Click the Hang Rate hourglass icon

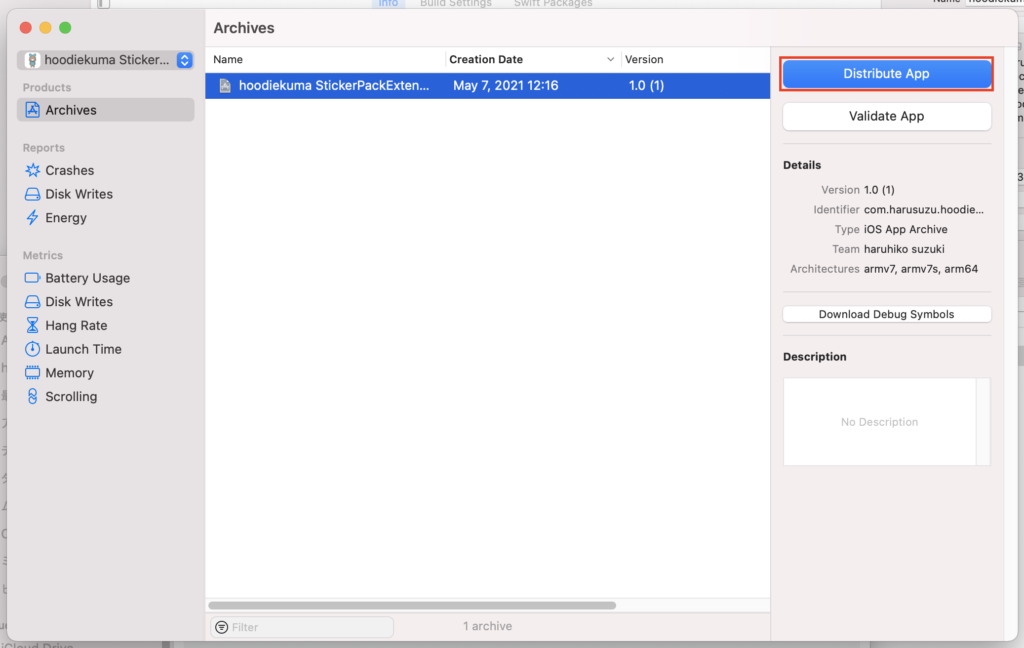[32, 325]
